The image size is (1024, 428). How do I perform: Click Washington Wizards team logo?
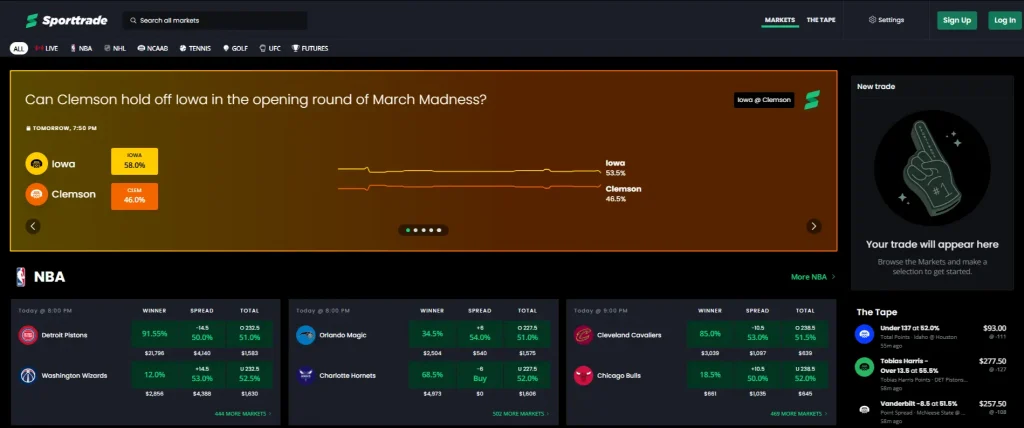[28, 376]
